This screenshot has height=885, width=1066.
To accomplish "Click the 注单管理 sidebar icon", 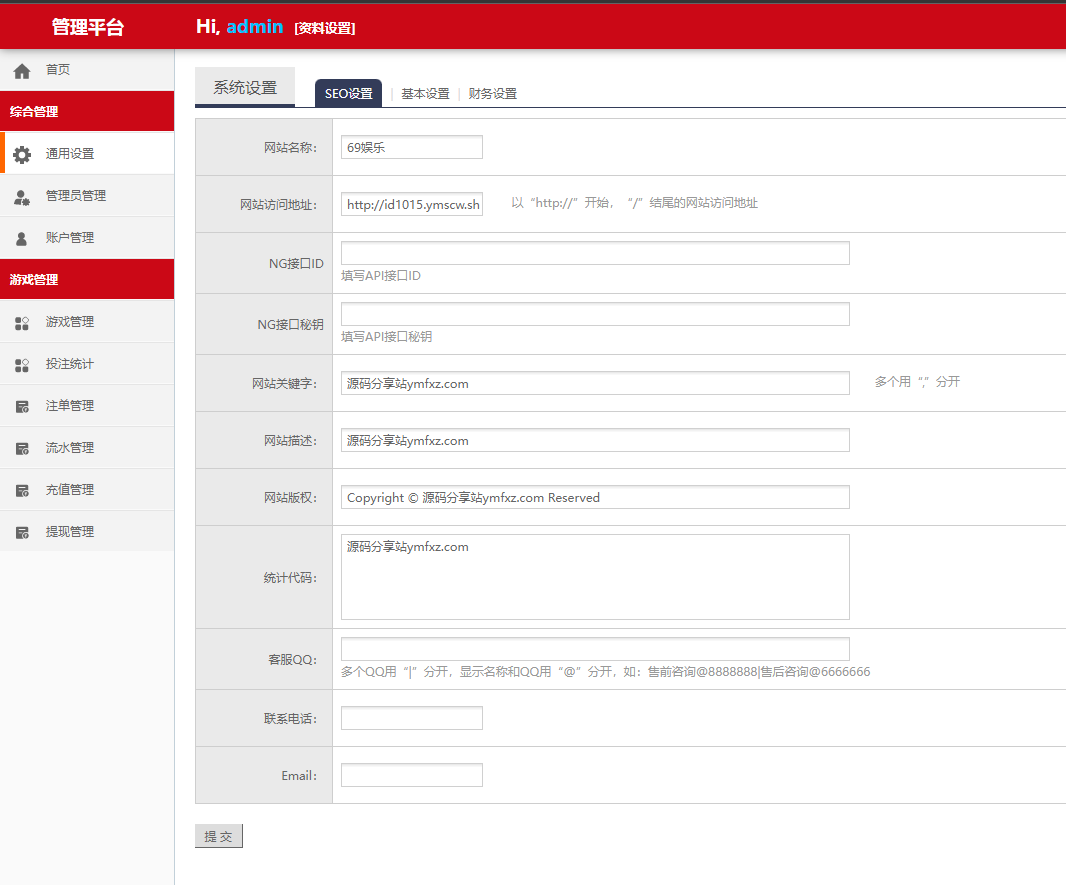I will (22, 407).
